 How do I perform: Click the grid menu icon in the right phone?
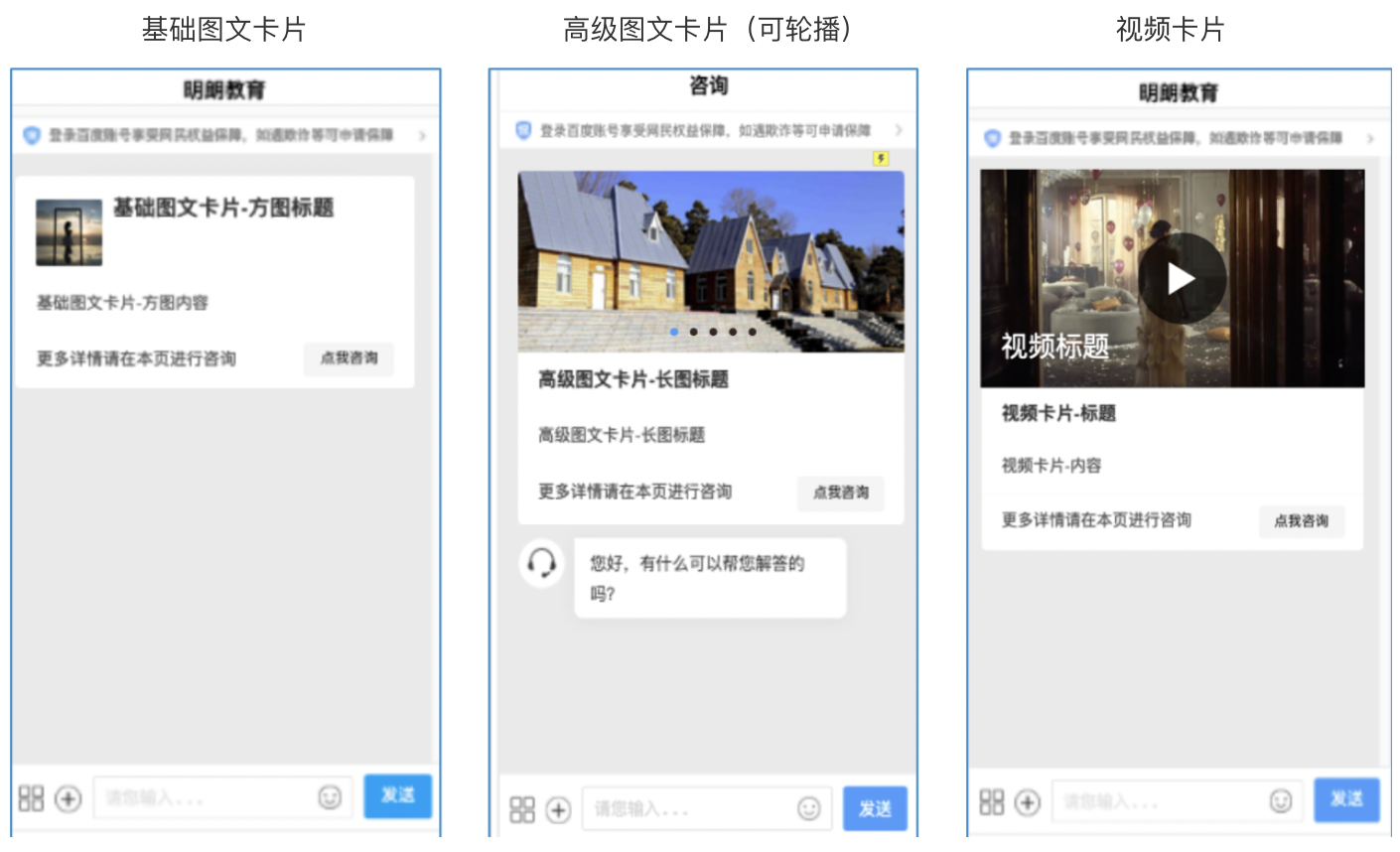pos(991,801)
